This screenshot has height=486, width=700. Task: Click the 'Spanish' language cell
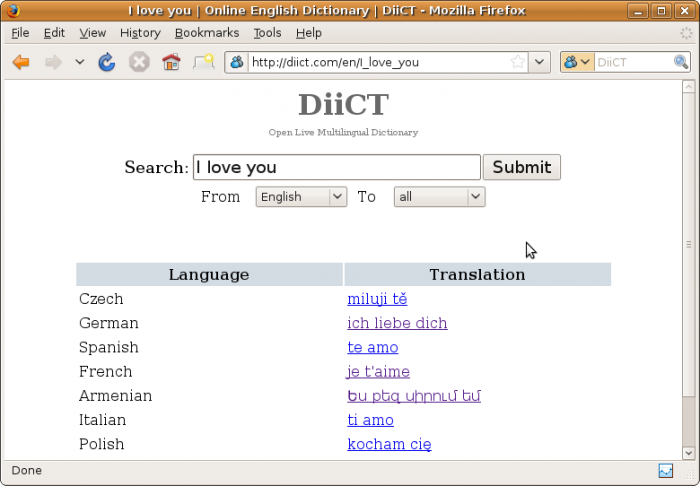[x=108, y=347]
